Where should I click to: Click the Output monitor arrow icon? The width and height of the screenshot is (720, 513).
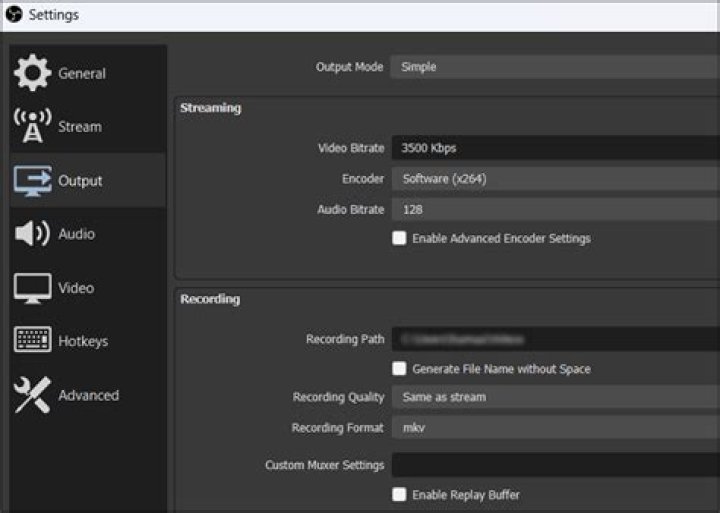pos(32,180)
